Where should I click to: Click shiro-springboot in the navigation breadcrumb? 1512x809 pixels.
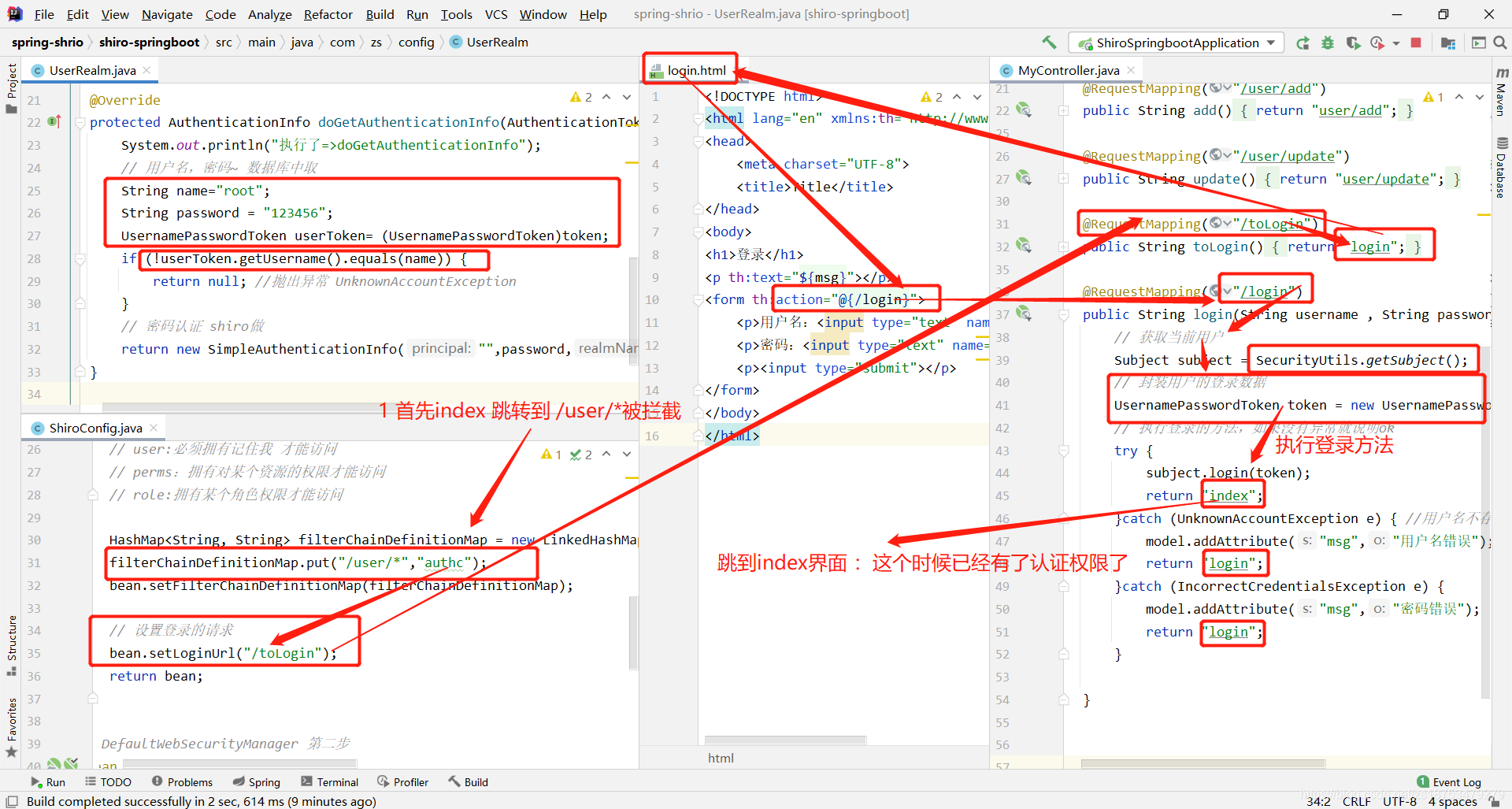click(149, 43)
